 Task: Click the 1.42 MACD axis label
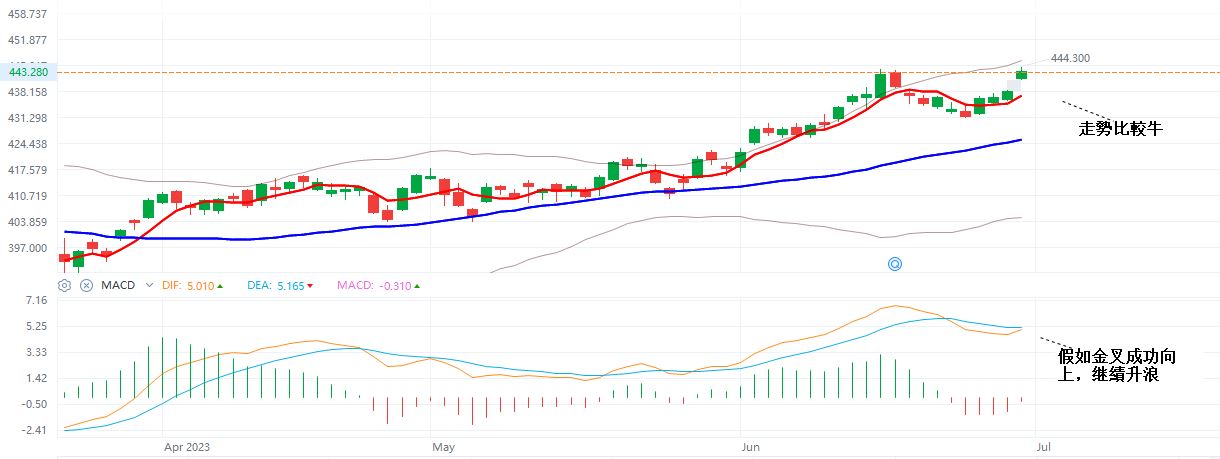click(x=37, y=378)
